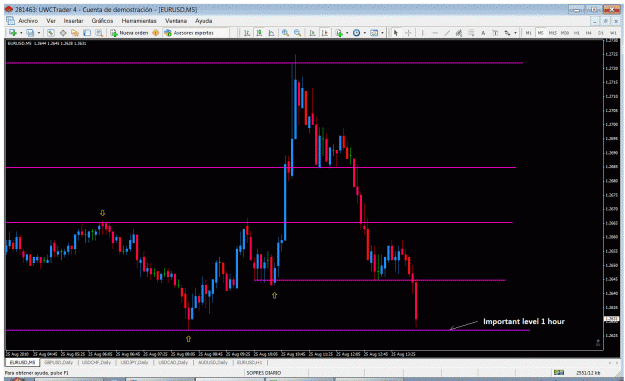
Task: Click the application control icon left of Archivo
Action: (x=10, y=21)
